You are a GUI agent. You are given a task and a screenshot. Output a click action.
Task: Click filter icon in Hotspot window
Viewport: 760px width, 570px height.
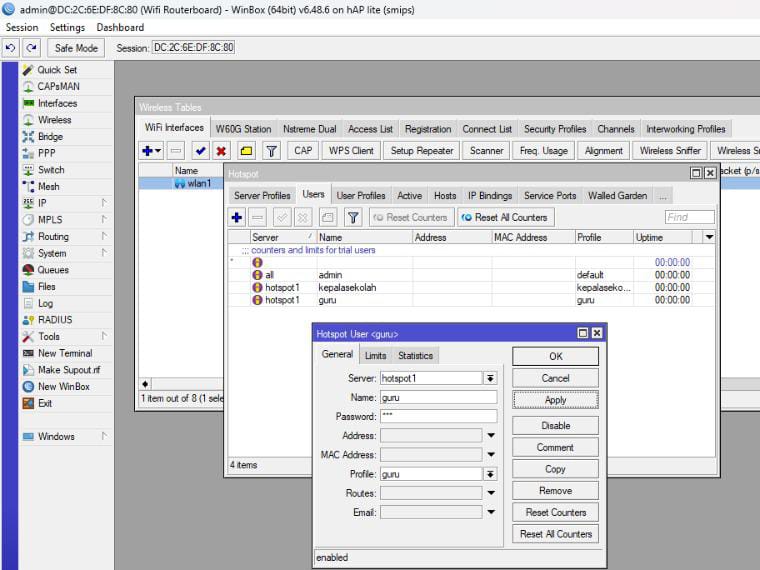pyautogui.click(x=353, y=218)
